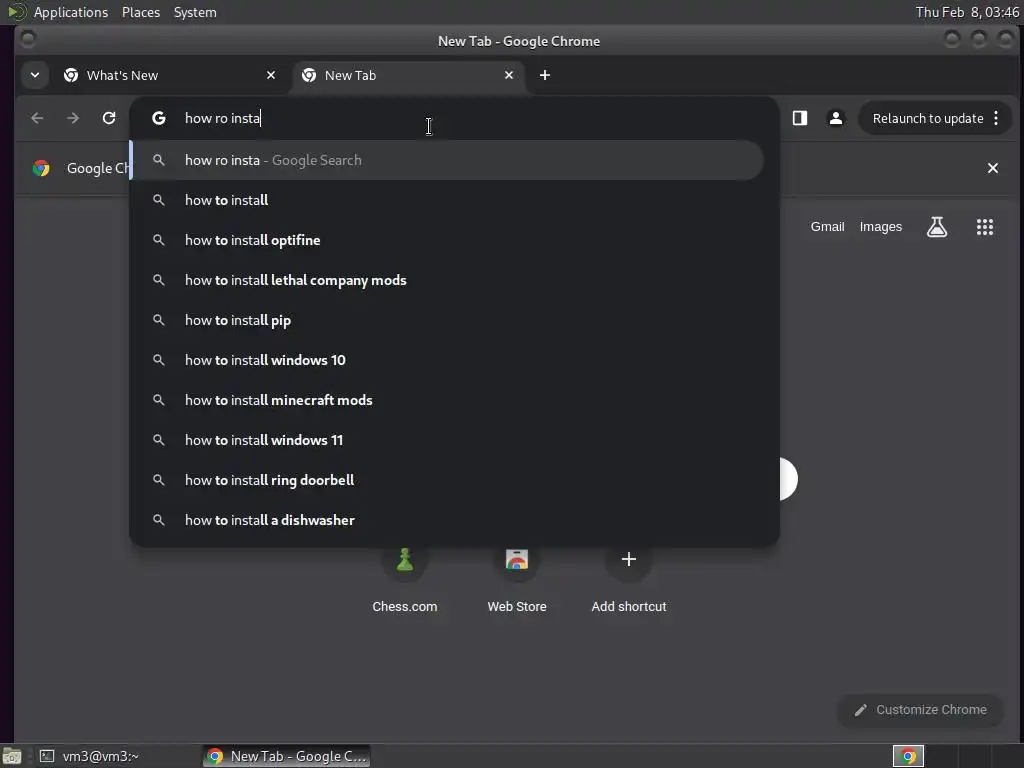Click the Chrome back arrow button
The image size is (1024, 768).
pyautogui.click(x=37, y=118)
